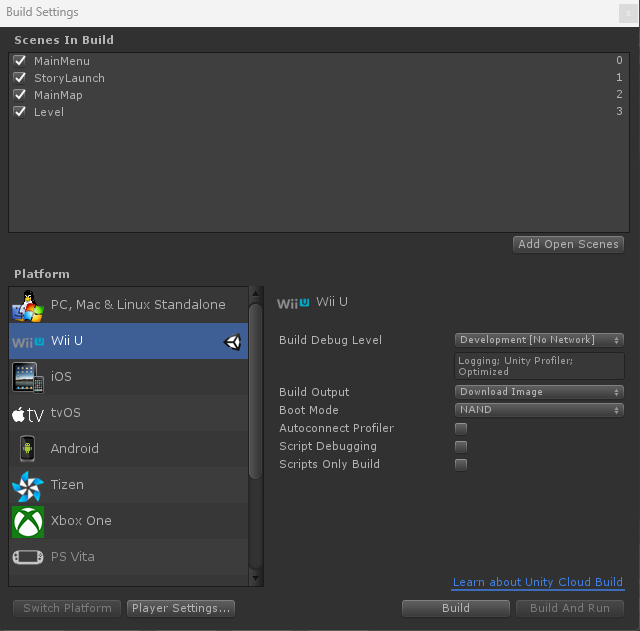Select the PS Vita platform row

[x=128, y=557]
